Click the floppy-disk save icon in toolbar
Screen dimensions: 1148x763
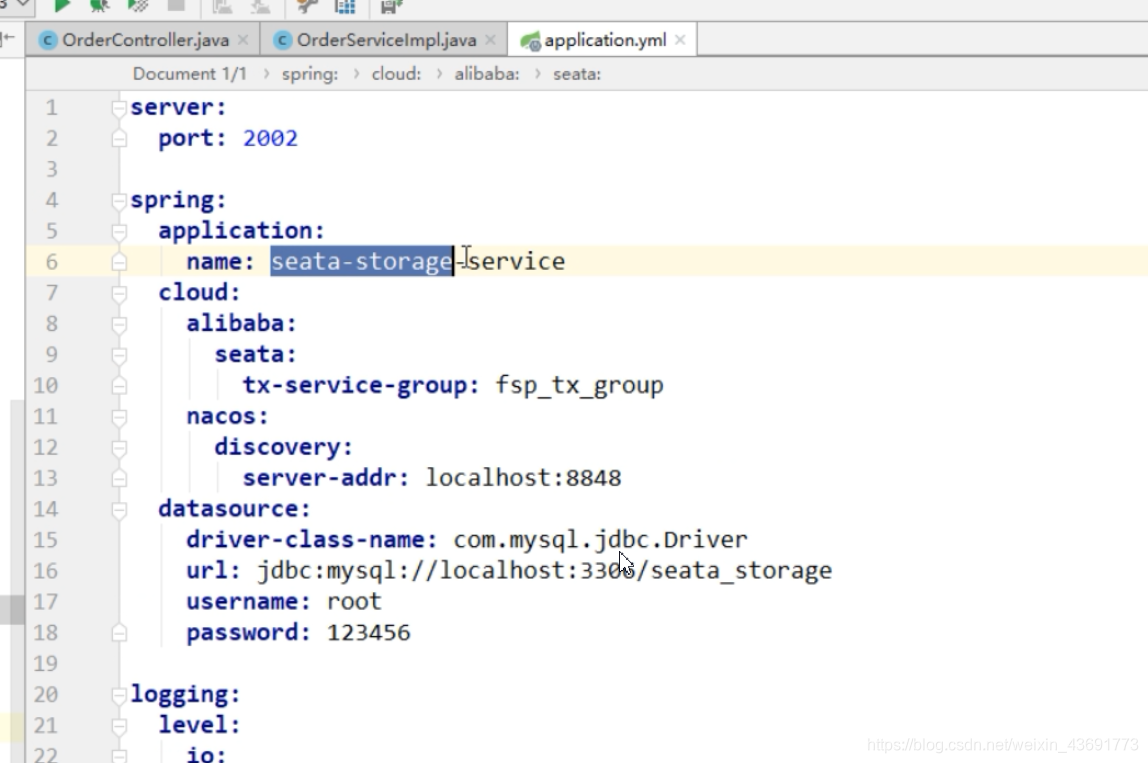tap(392, 7)
